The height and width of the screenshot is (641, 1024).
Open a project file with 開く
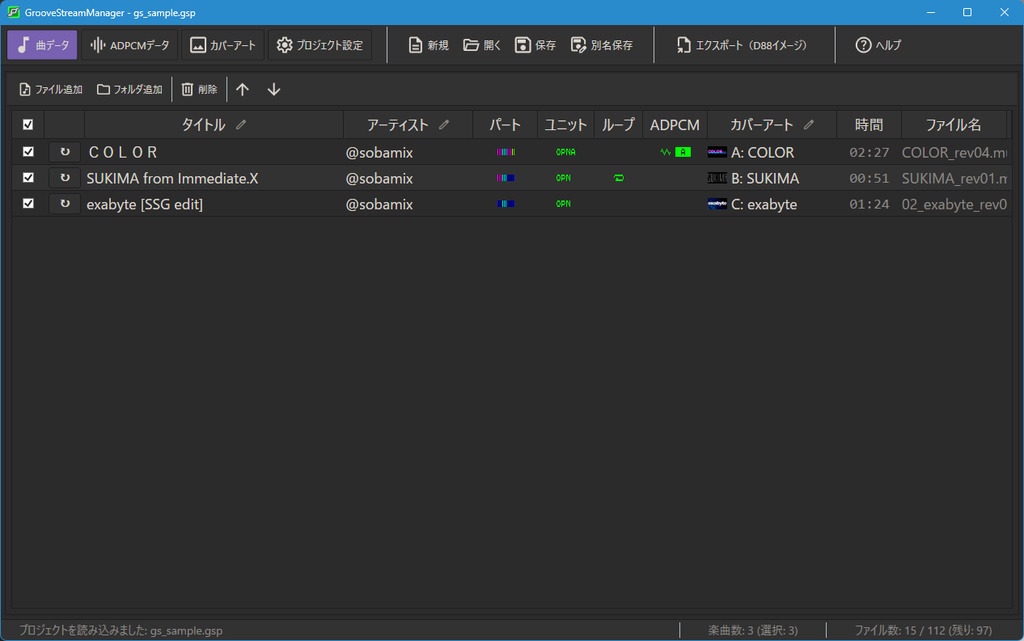482,45
